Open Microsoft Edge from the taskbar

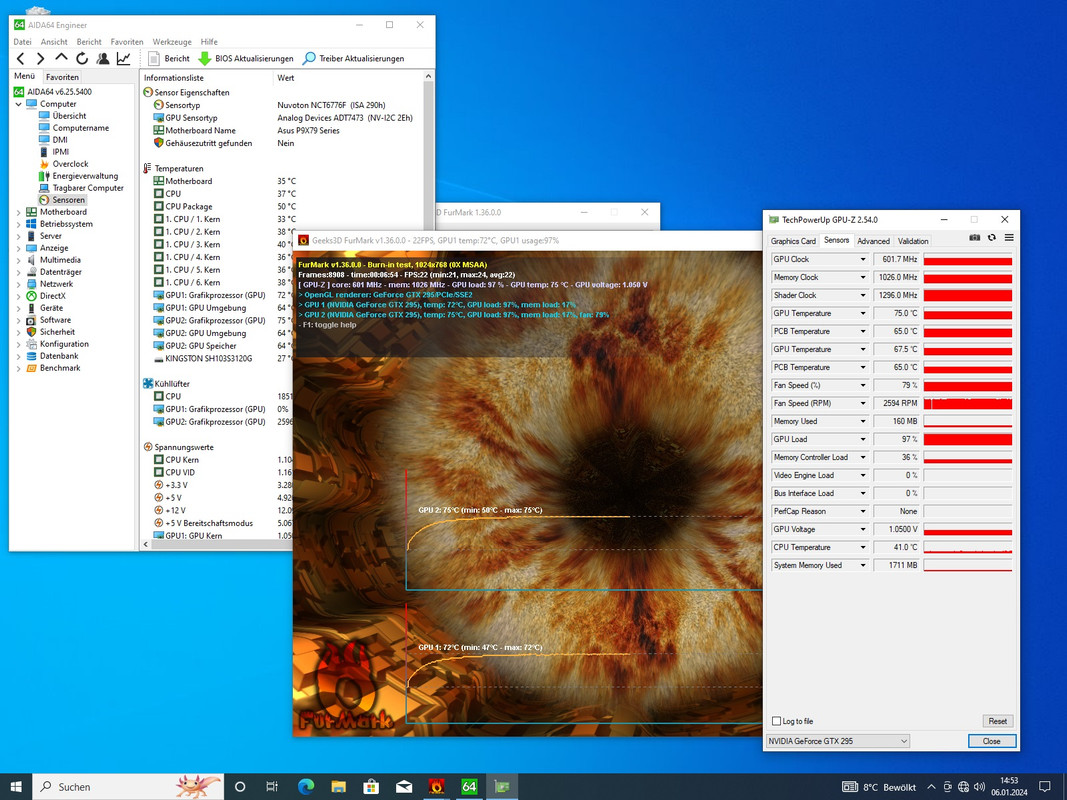click(306, 787)
